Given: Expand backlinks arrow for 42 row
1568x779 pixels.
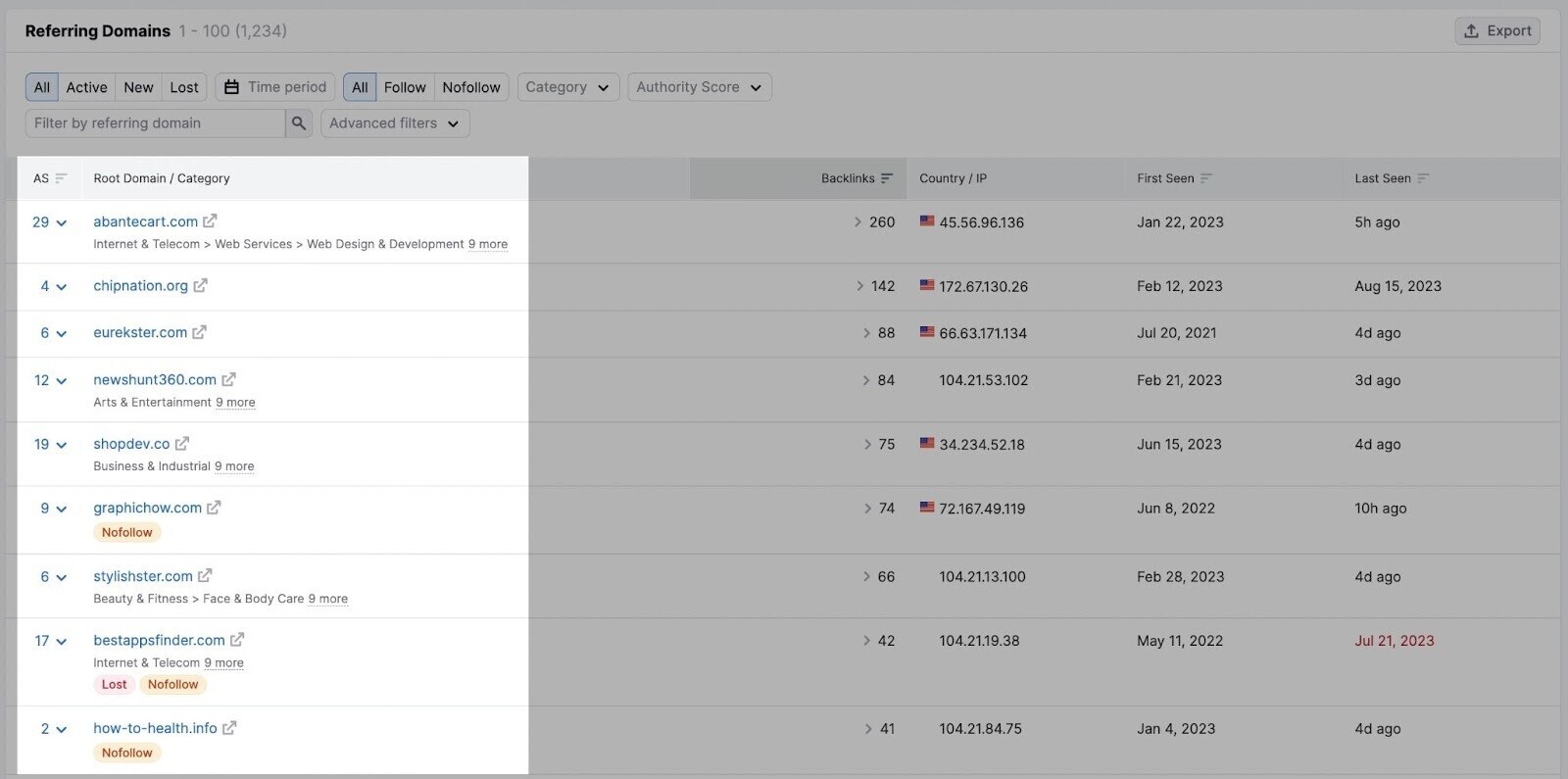Looking at the screenshot, I should tap(866, 641).
